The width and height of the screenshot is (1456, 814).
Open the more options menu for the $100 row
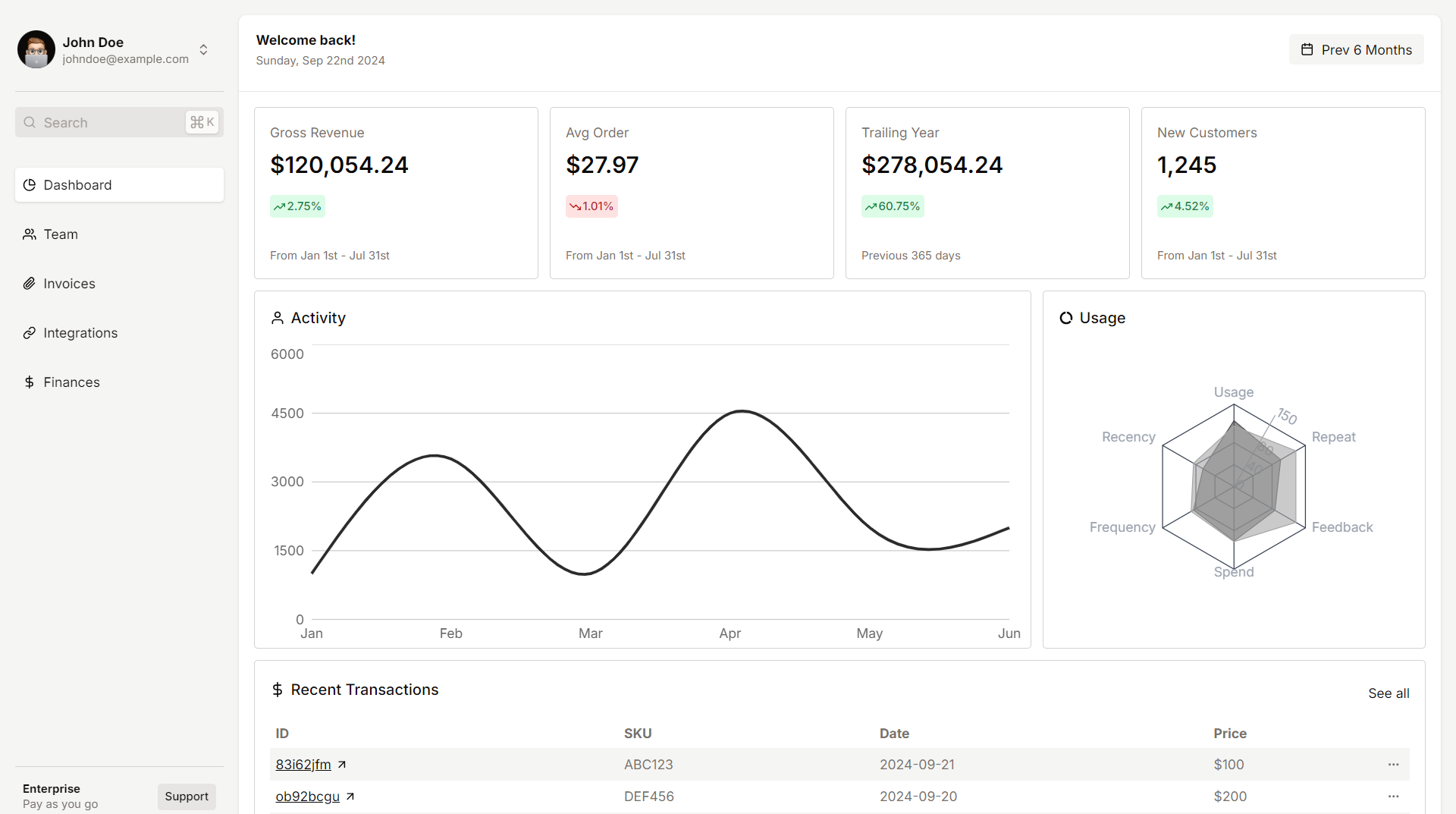tap(1393, 765)
